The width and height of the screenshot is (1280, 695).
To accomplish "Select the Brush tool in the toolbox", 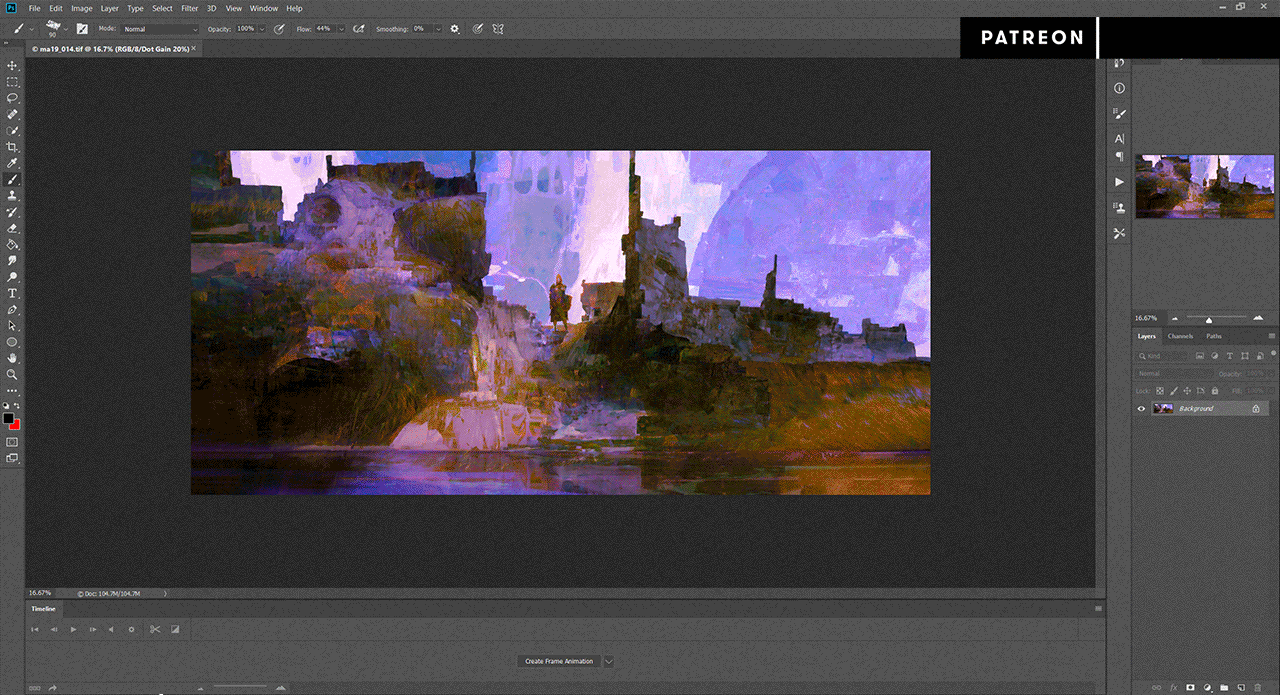I will 12,180.
